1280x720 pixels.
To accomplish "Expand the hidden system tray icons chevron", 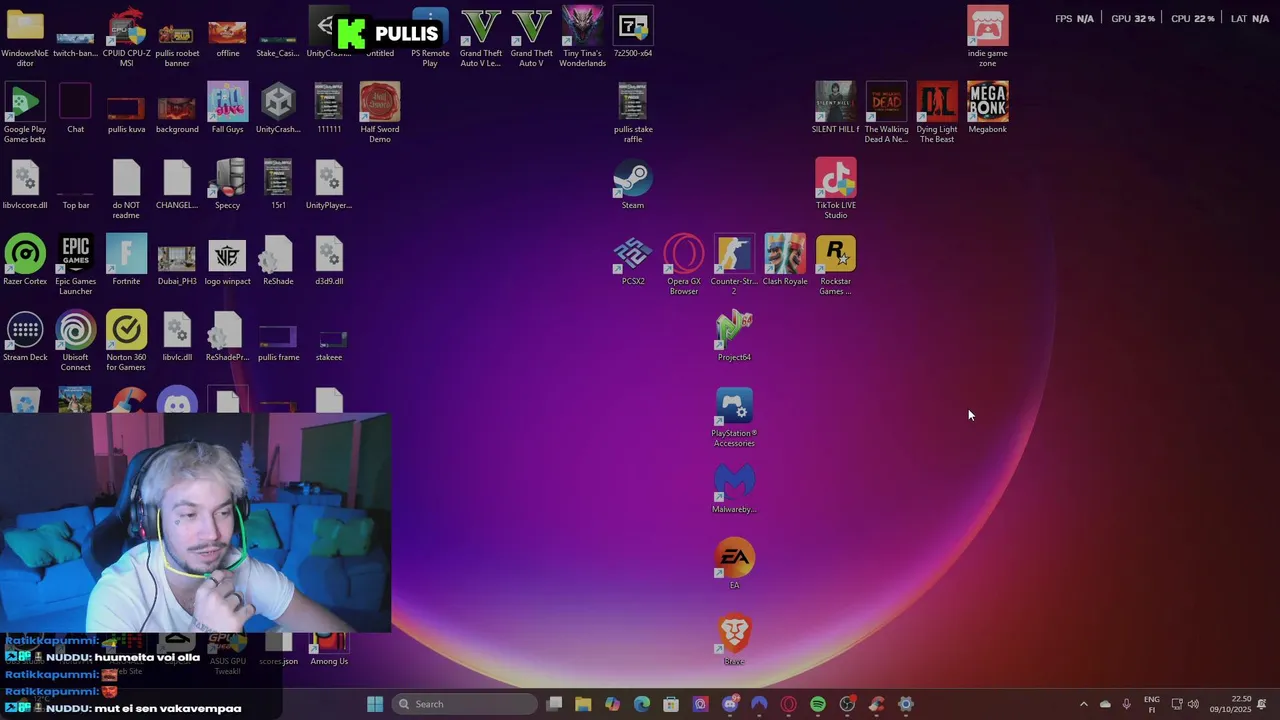I will (1083, 704).
